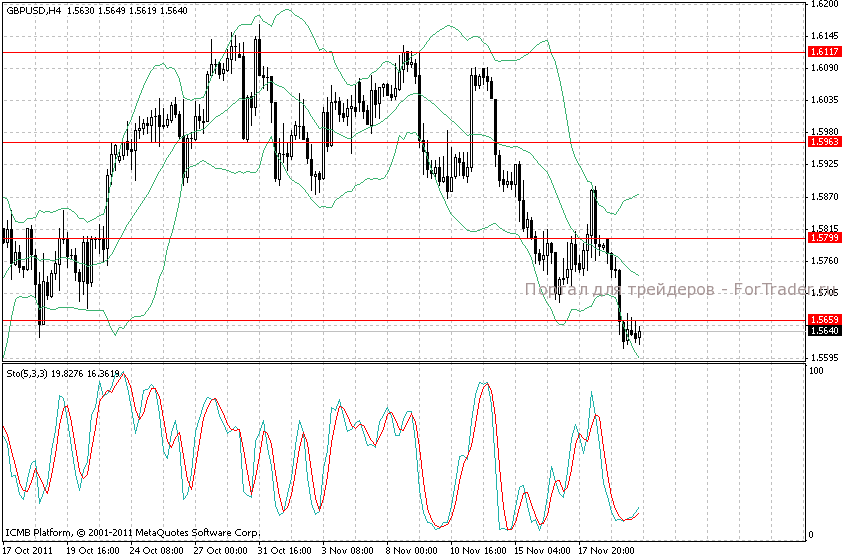The image size is (843, 558).
Task: Click the red 1.5659 price level label
Action: click(824, 320)
